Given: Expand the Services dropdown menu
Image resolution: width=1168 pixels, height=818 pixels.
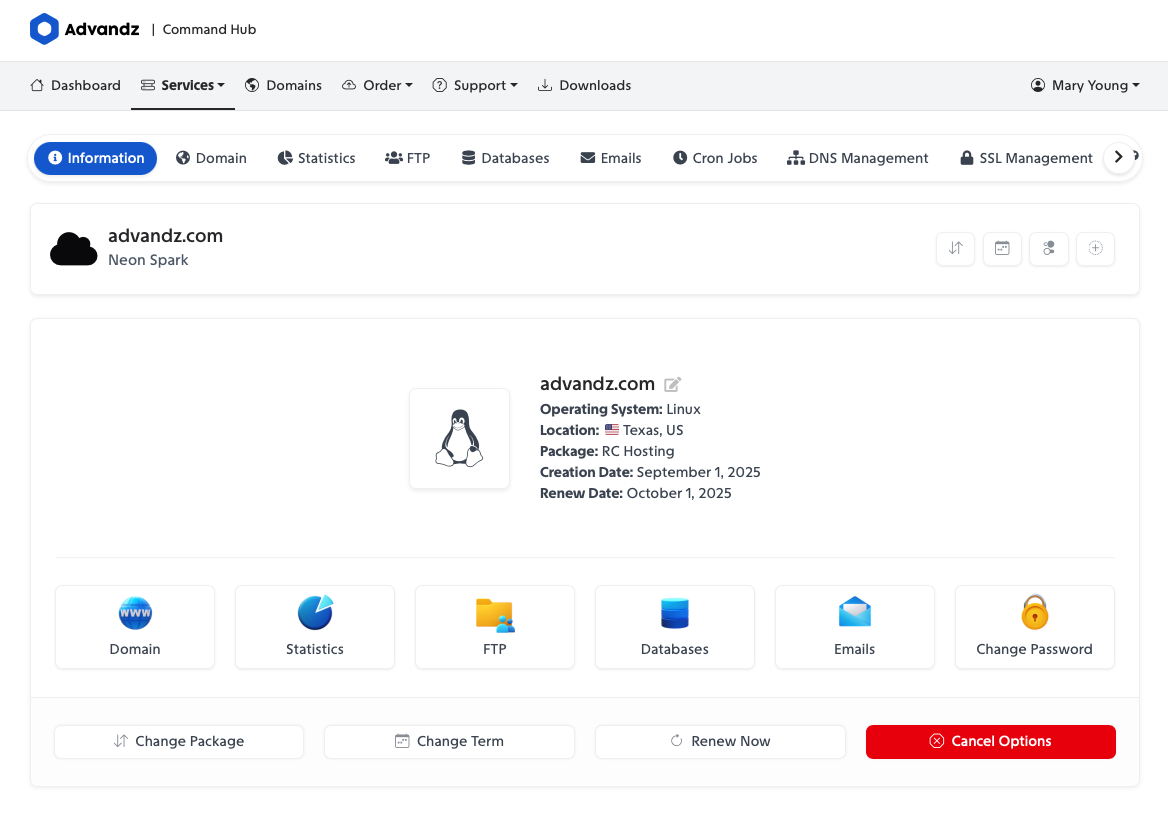Looking at the screenshot, I should click(182, 85).
